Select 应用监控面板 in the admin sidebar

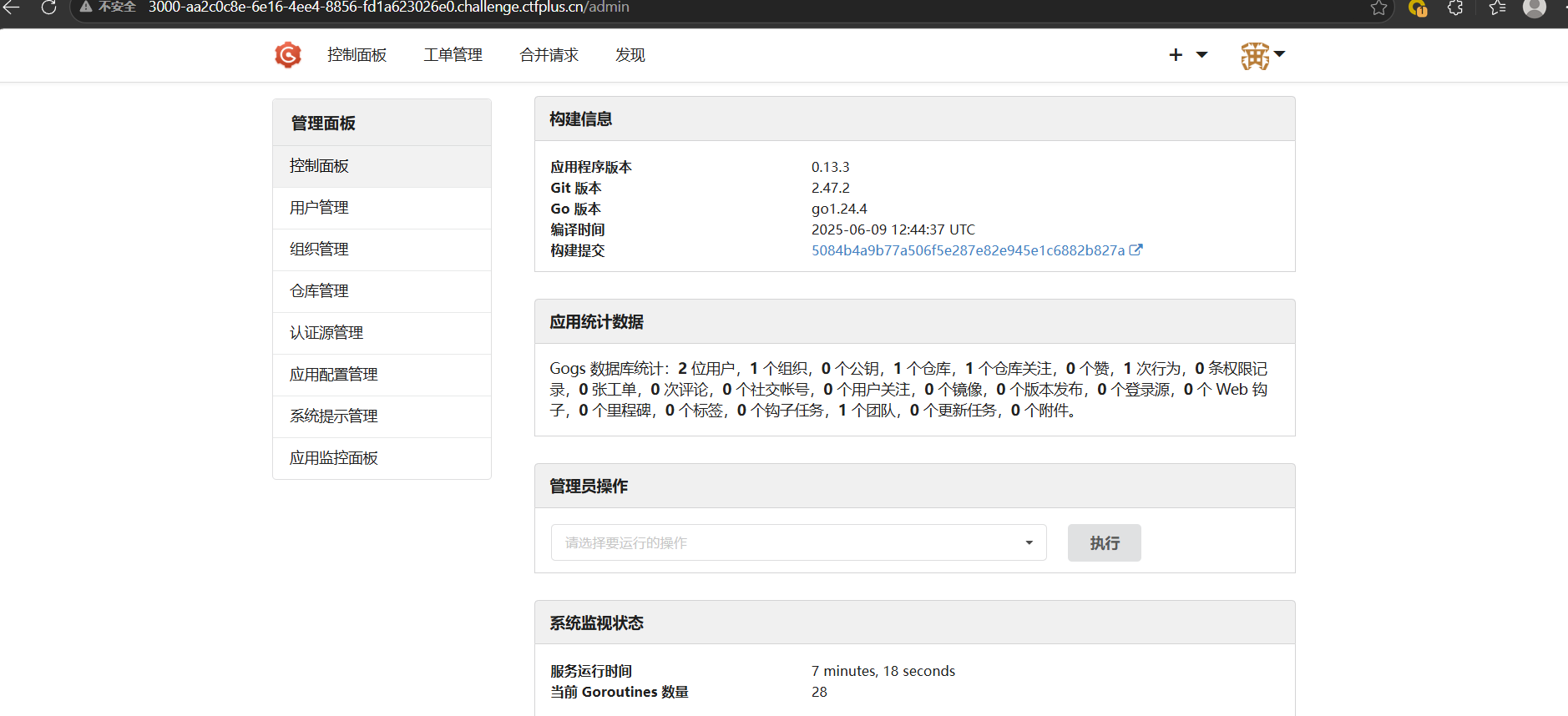[x=382, y=458]
